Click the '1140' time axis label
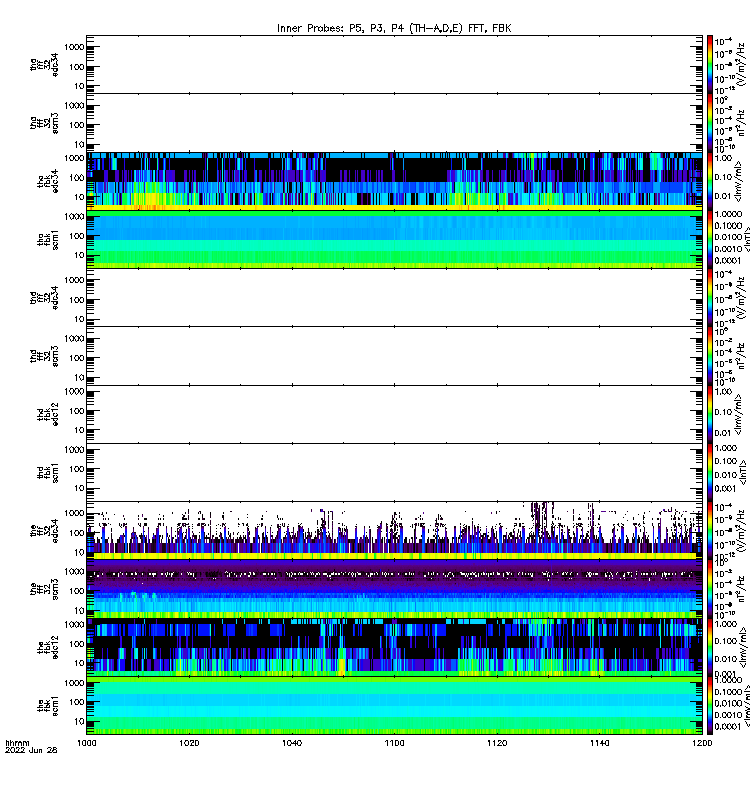This screenshot has height=800, width=750. (599, 743)
